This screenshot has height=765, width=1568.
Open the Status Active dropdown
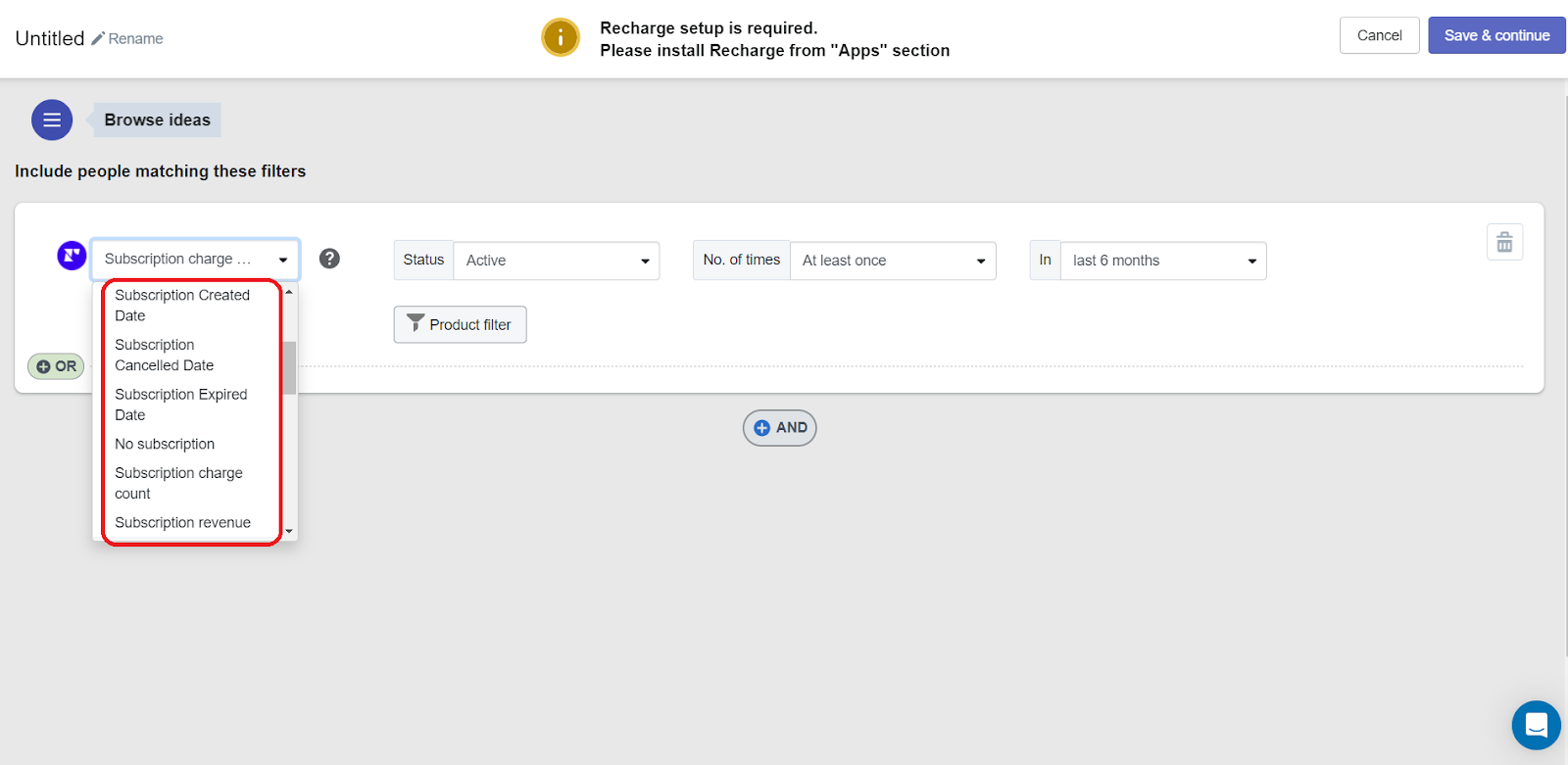click(x=557, y=261)
